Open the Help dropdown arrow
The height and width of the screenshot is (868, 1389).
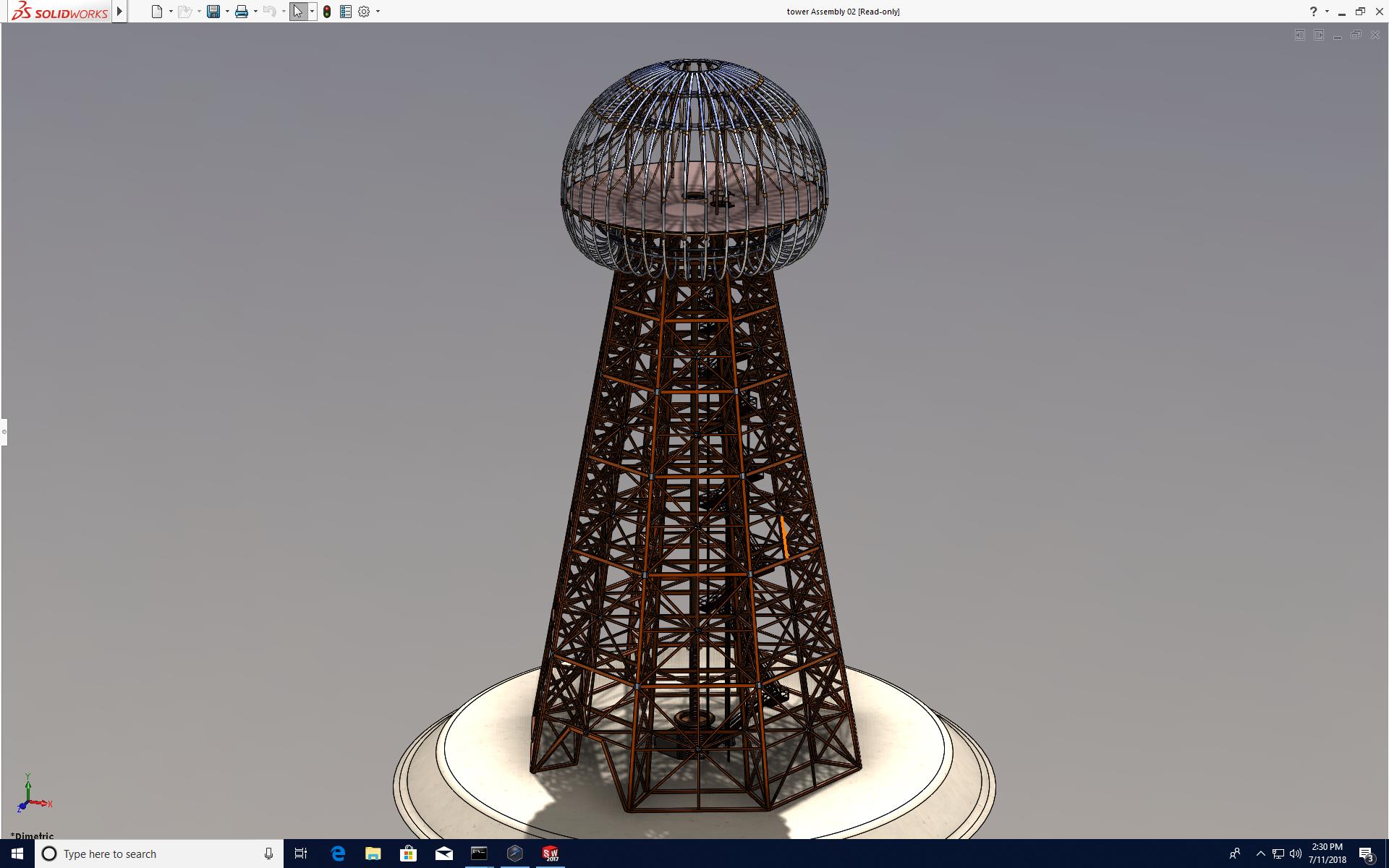(x=1327, y=12)
